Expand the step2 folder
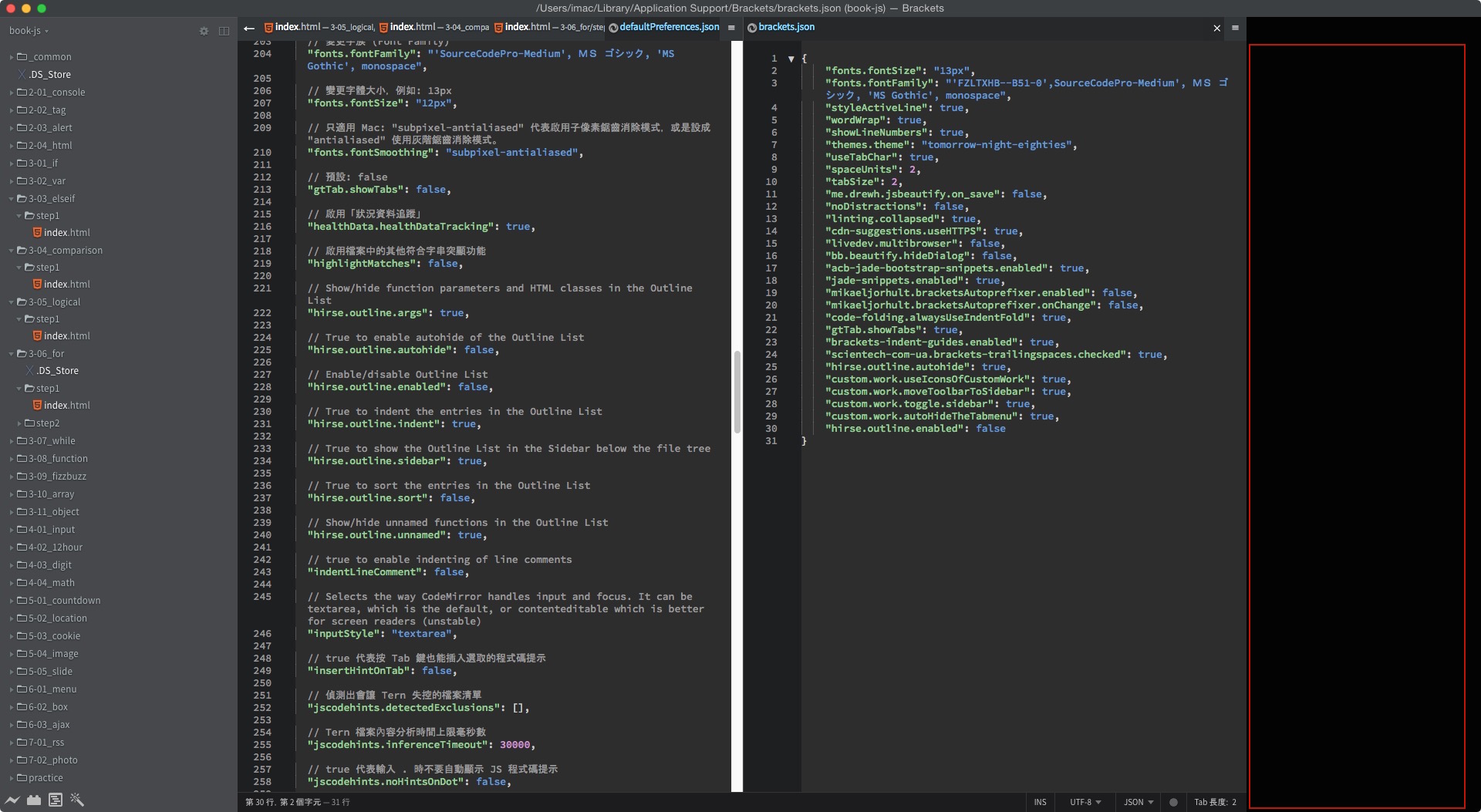This screenshot has width=1481, height=812. pos(19,423)
